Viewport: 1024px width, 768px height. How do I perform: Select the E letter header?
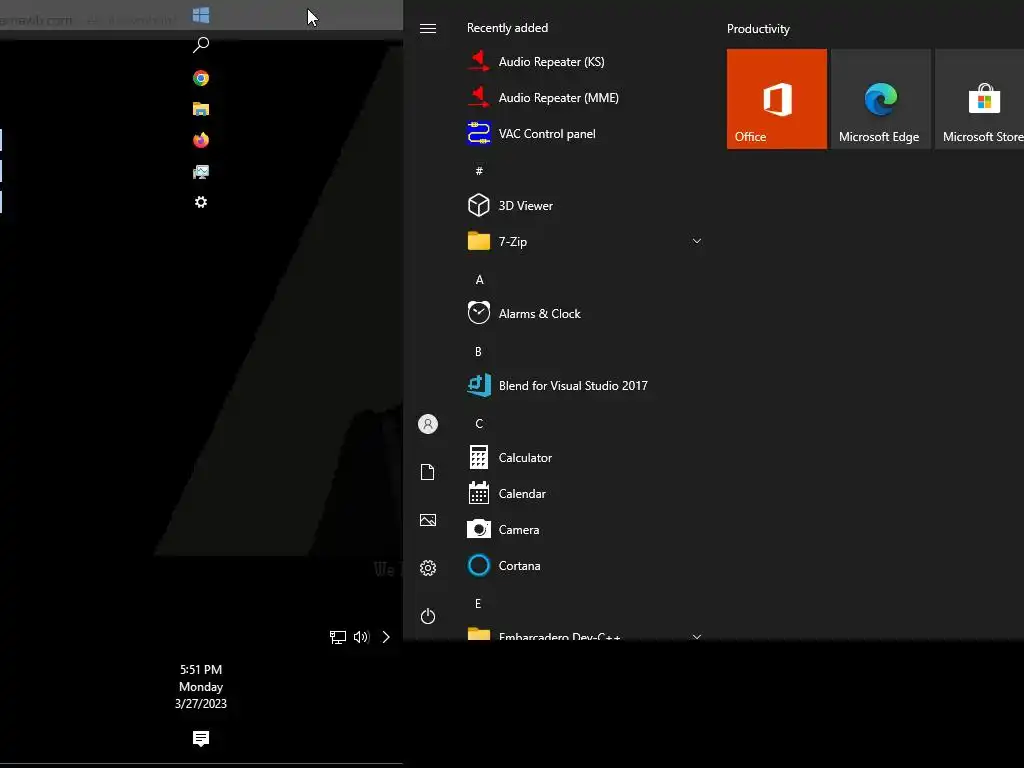[x=478, y=603]
